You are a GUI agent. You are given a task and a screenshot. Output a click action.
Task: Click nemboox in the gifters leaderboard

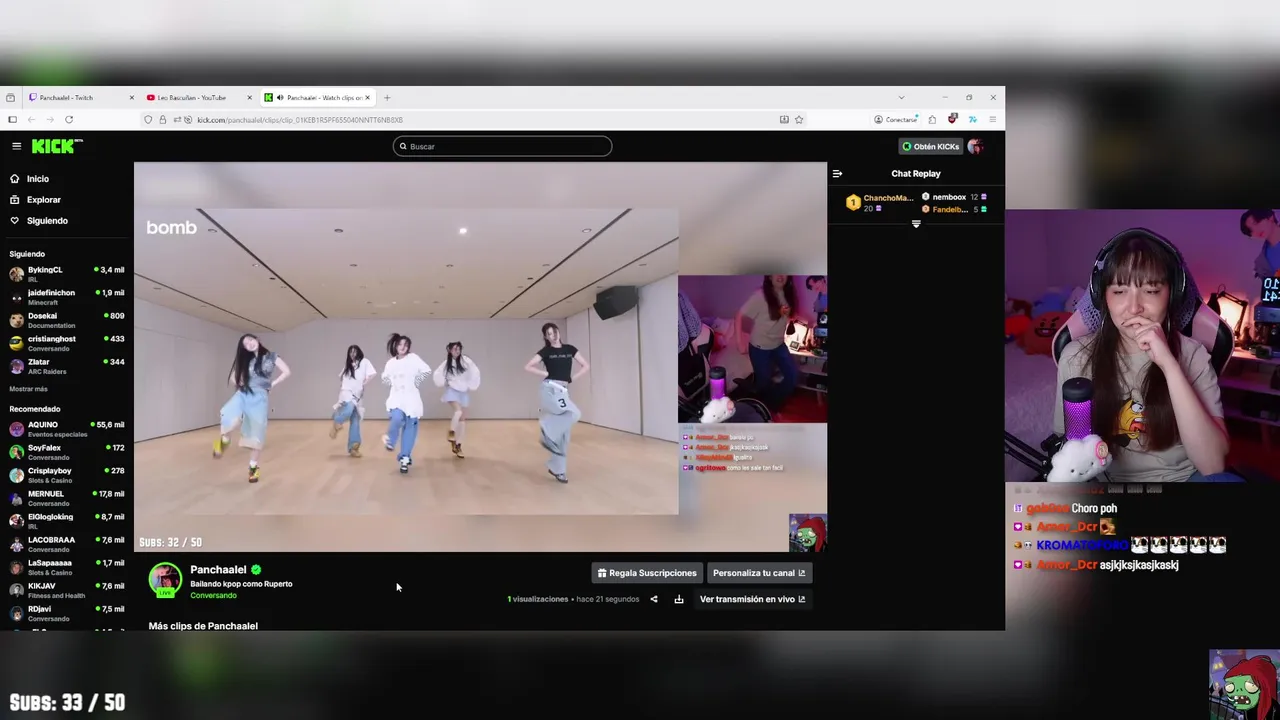click(949, 197)
